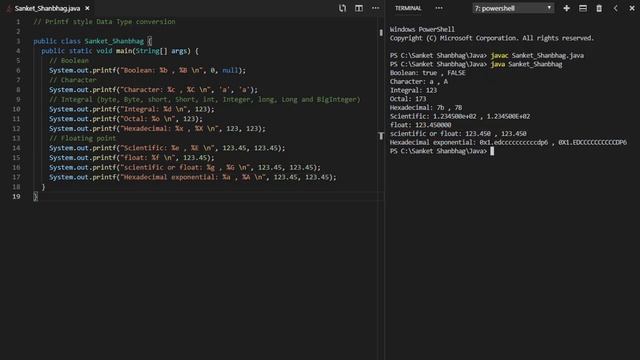The width and height of the screenshot is (640, 360).
Task: Click the '// Boolean' comment line
Action: tap(69, 60)
